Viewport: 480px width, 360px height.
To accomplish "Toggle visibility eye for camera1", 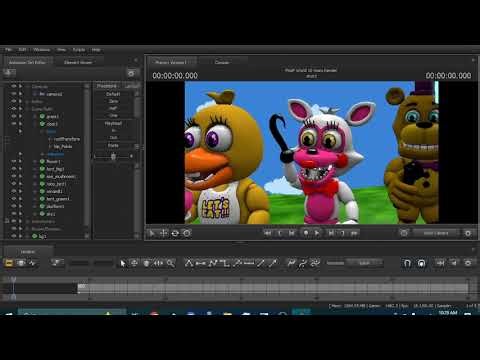I will pos(14,94).
